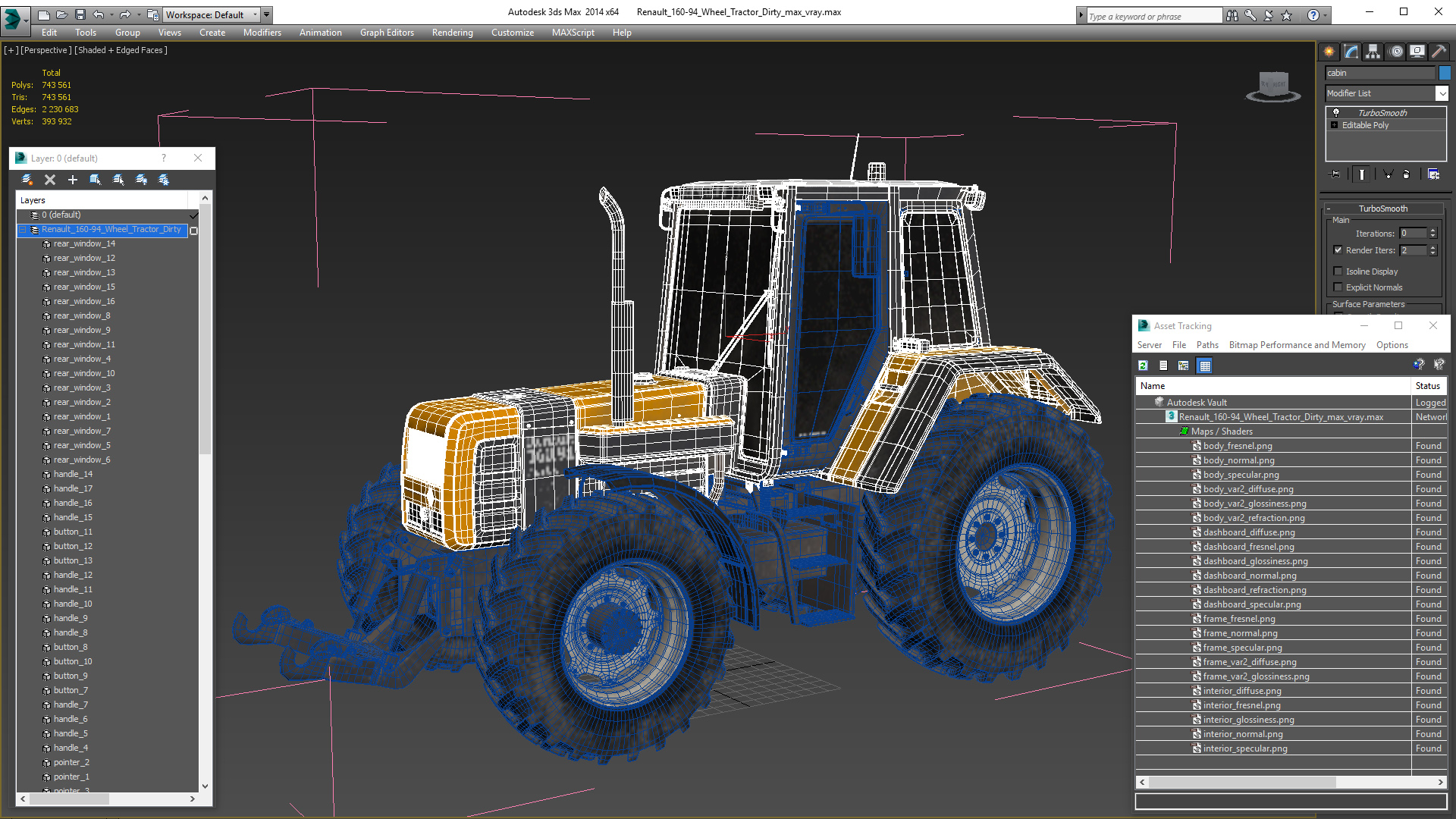Viewport: 1456px width, 819px height.
Task: Click the Save File icon
Action: tap(80, 14)
